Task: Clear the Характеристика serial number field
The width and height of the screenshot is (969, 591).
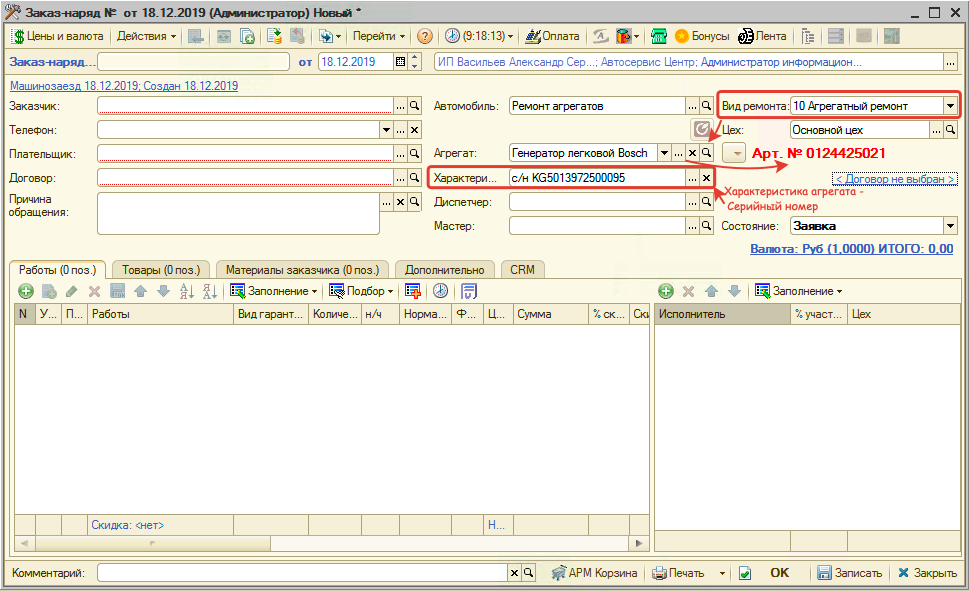Action: pos(706,178)
